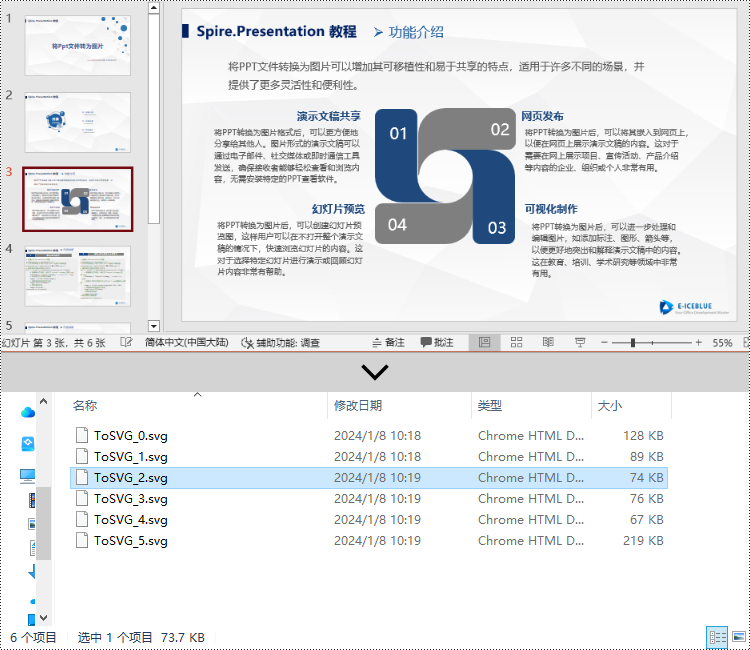
Task: Click the spell-check book icon in status bar
Action: click(126, 342)
